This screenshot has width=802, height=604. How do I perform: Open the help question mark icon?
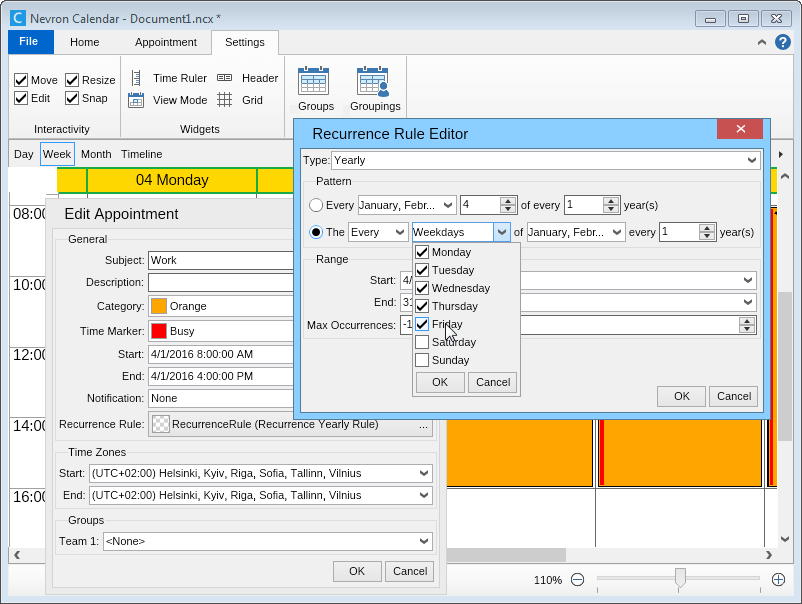point(783,42)
